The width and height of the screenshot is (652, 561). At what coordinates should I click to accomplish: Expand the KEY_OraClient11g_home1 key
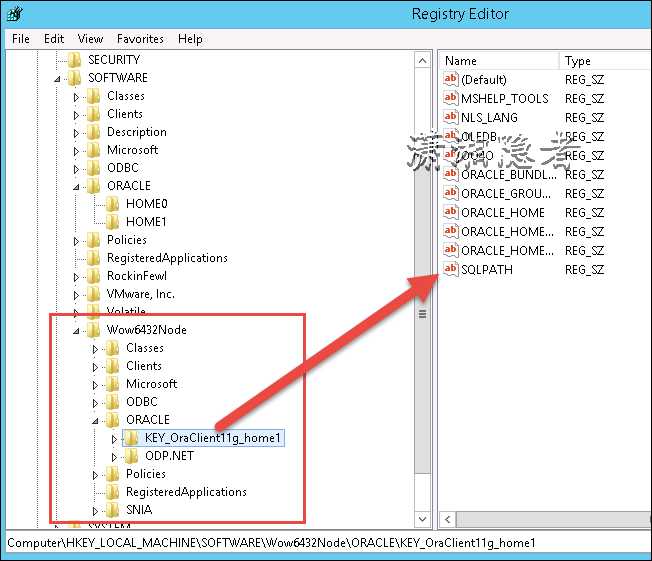(114, 439)
